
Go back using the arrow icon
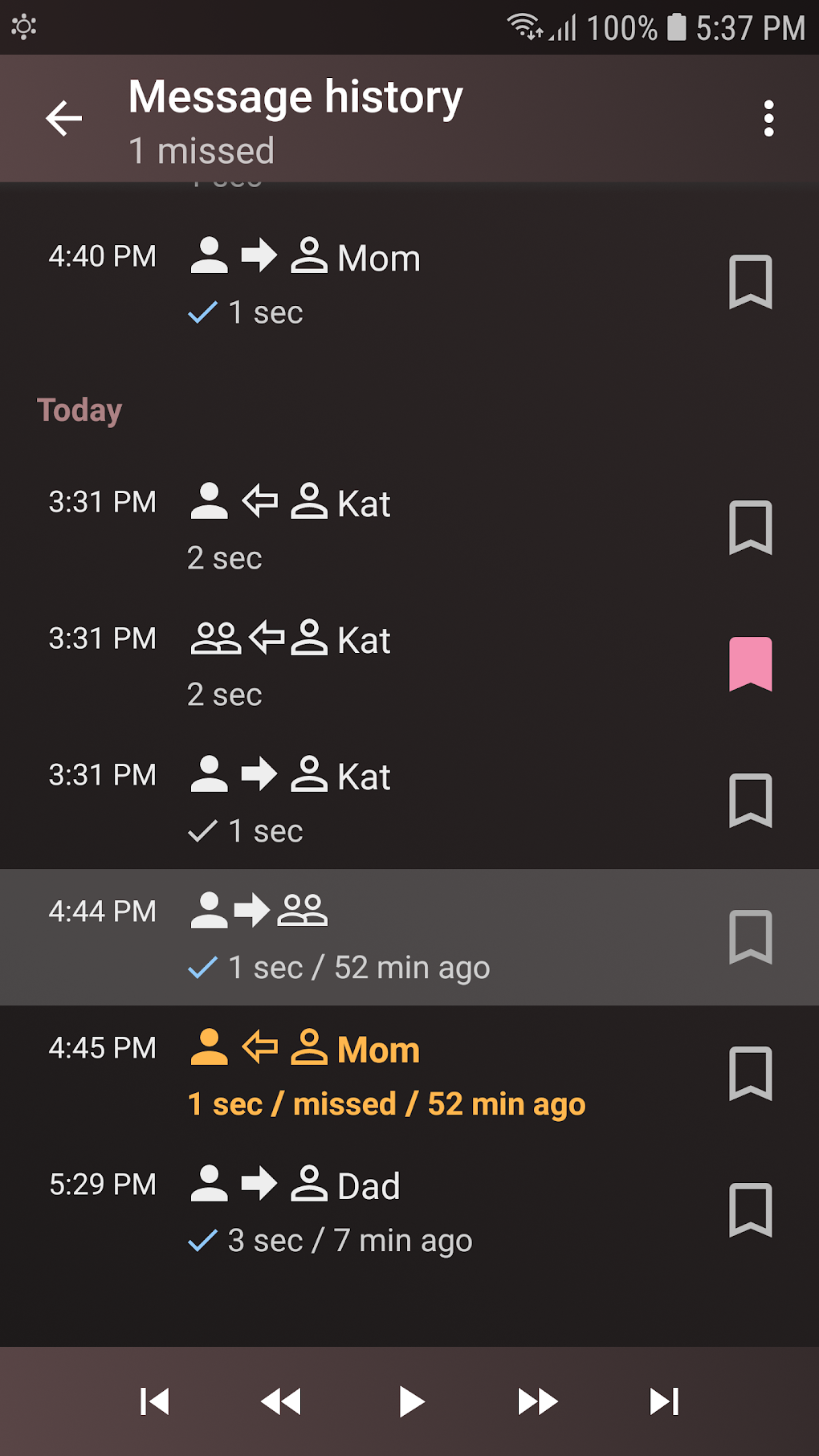pos(64,119)
